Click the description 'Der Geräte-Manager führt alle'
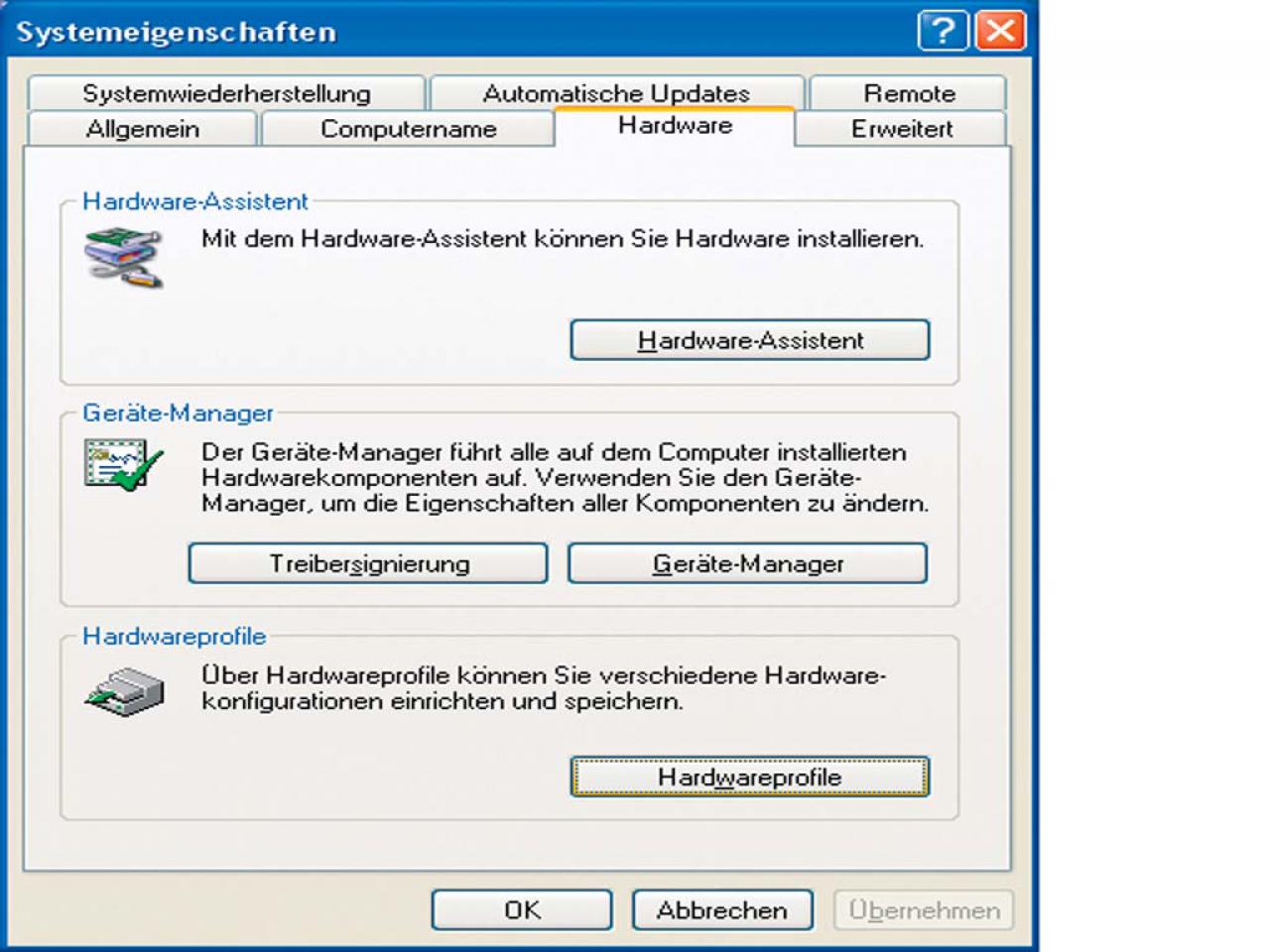1270x952 pixels. [374, 452]
